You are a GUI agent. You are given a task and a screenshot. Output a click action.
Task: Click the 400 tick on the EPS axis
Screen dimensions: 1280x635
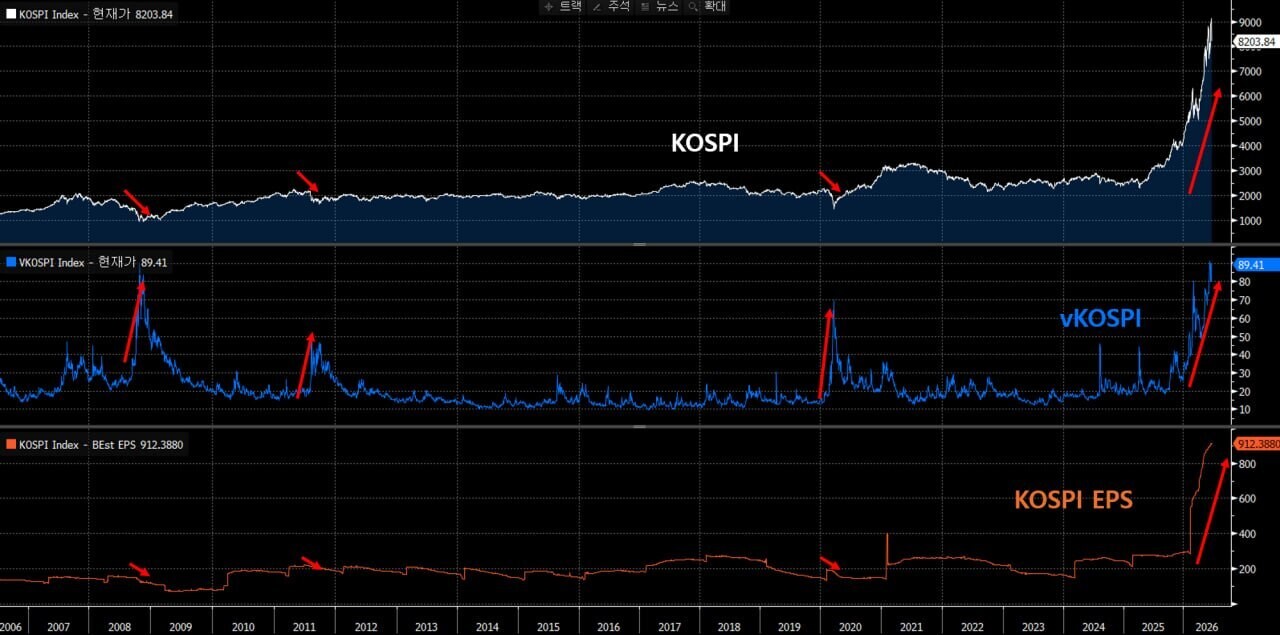[x=1247, y=533]
